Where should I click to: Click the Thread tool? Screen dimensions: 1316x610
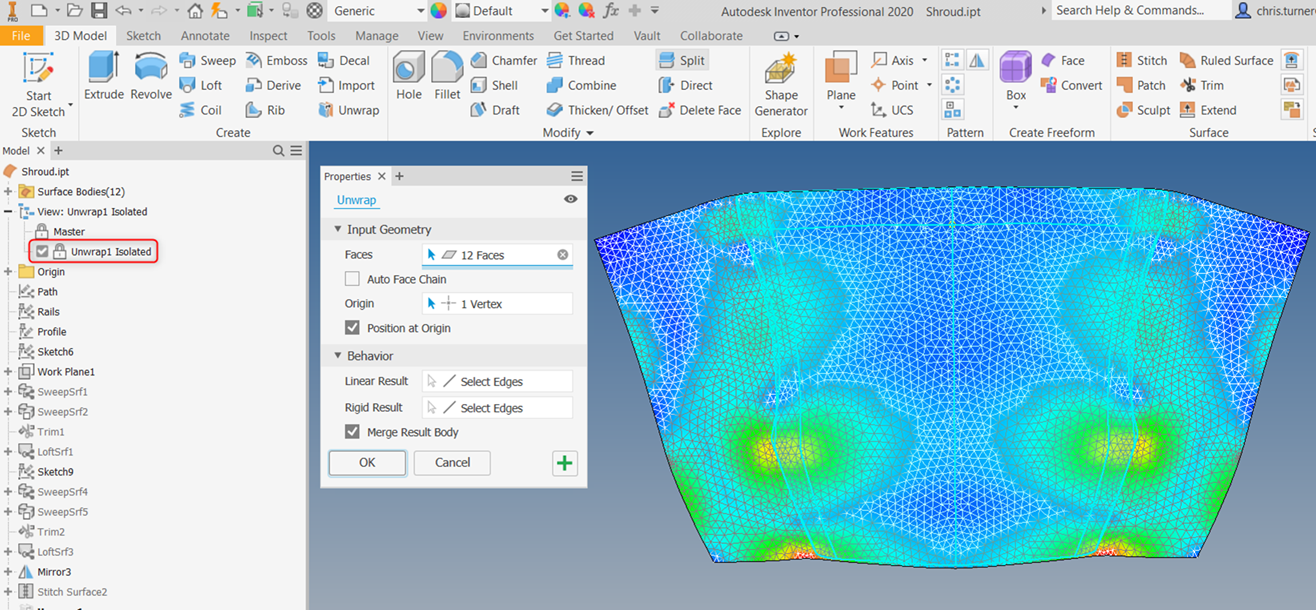coord(575,61)
